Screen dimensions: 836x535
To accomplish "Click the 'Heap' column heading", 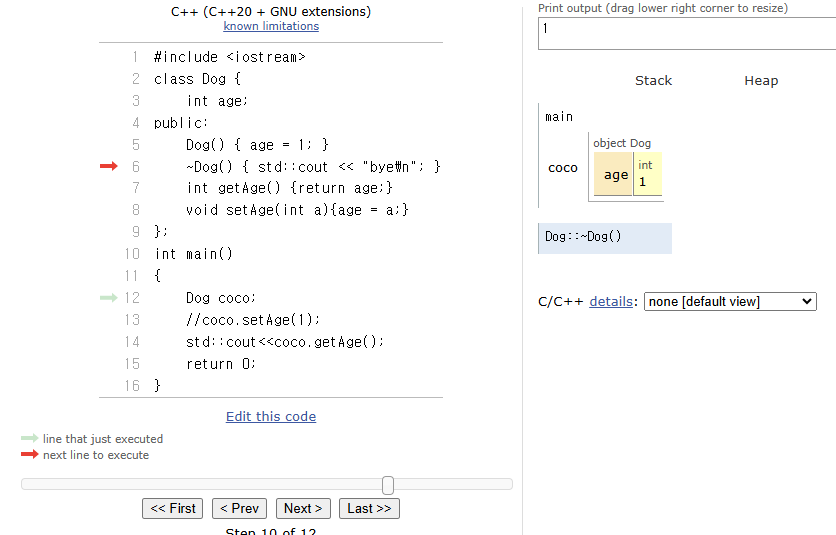I will [x=761, y=81].
